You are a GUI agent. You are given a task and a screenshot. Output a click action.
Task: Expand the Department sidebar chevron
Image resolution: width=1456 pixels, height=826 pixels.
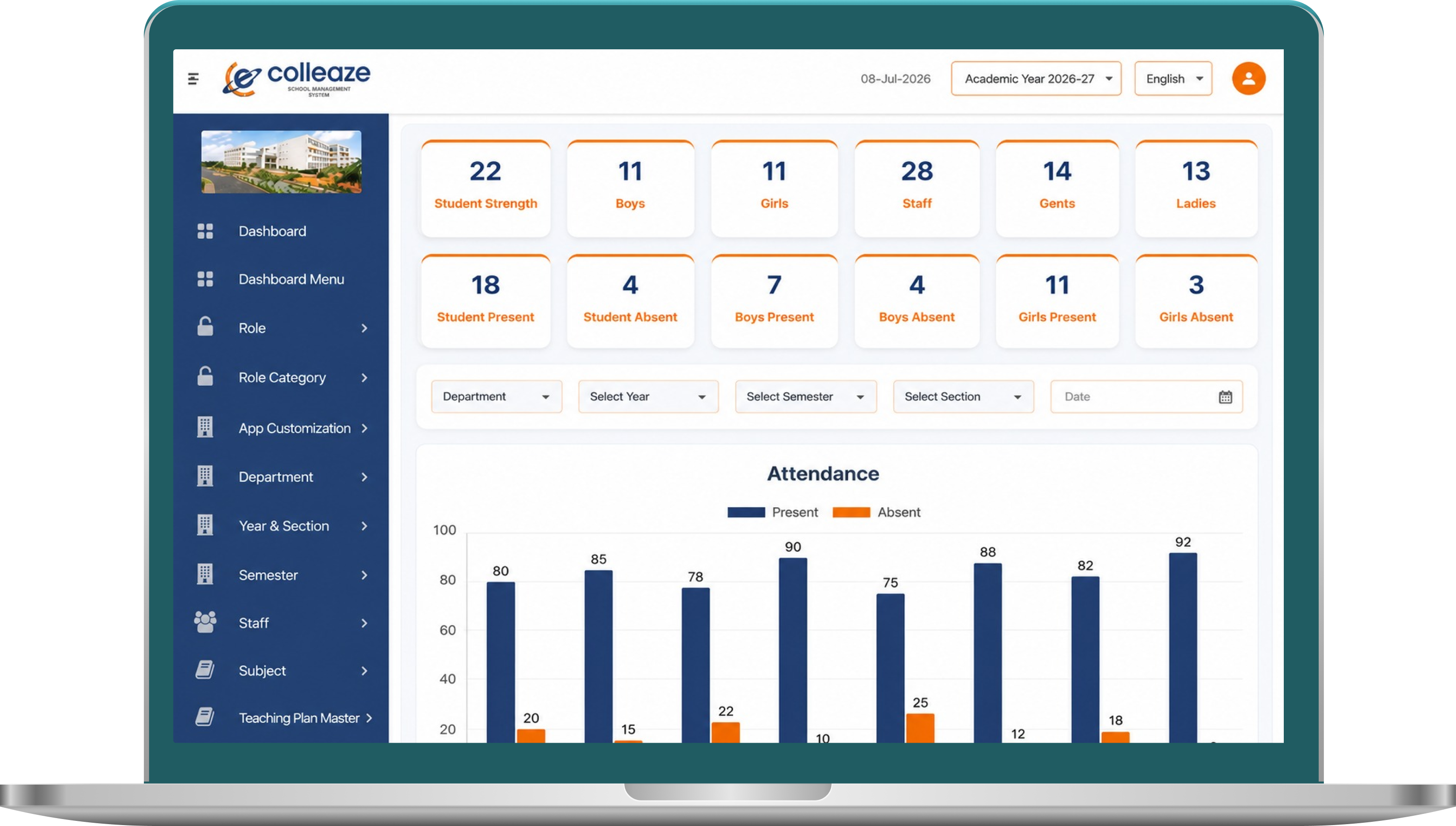tap(364, 477)
